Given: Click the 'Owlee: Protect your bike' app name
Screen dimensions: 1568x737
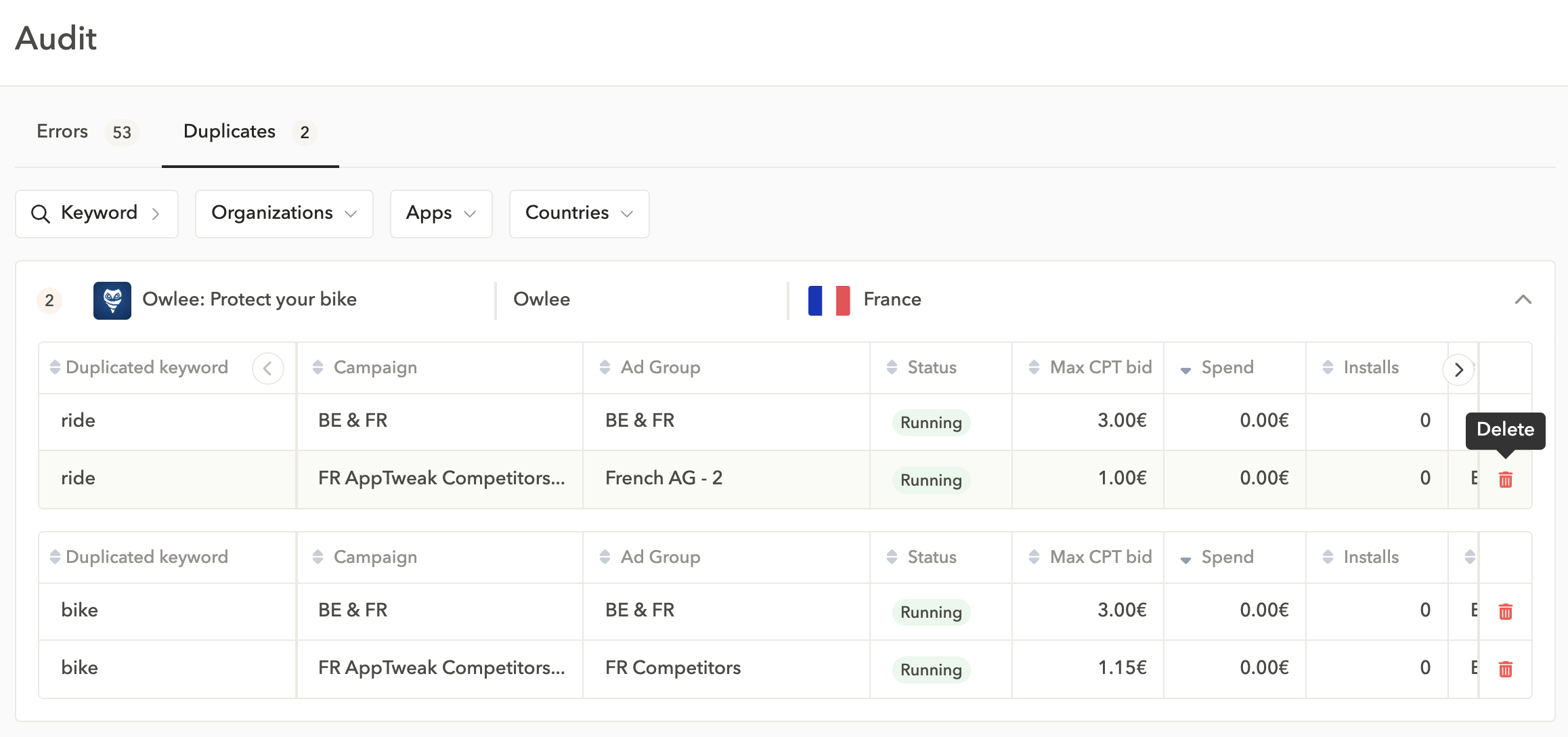Looking at the screenshot, I should [x=249, y=299].
